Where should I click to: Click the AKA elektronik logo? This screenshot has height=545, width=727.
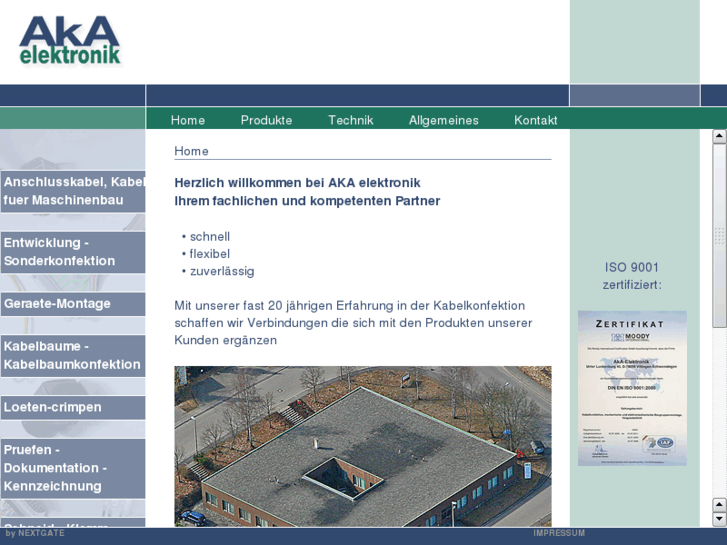[x=70, y=41]
